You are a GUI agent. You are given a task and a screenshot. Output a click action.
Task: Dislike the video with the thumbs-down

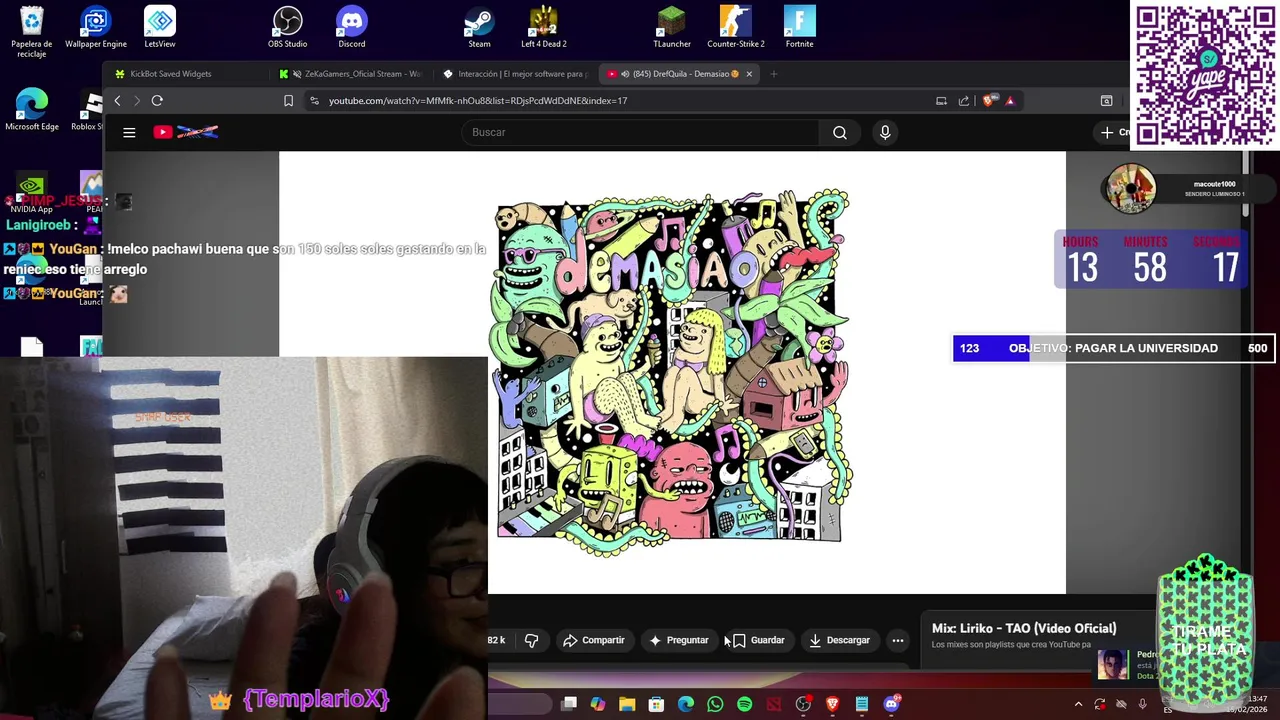click(531, 640)
